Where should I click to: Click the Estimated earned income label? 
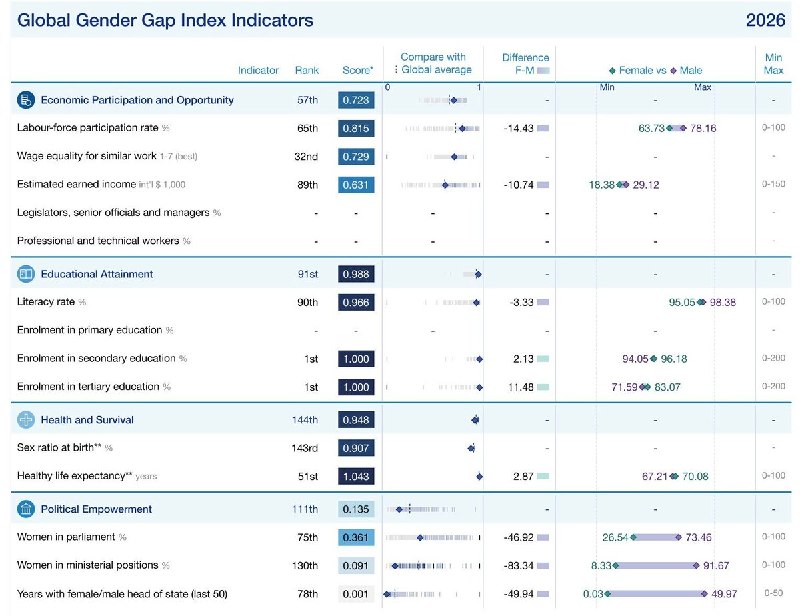click(x=101, y=184)
